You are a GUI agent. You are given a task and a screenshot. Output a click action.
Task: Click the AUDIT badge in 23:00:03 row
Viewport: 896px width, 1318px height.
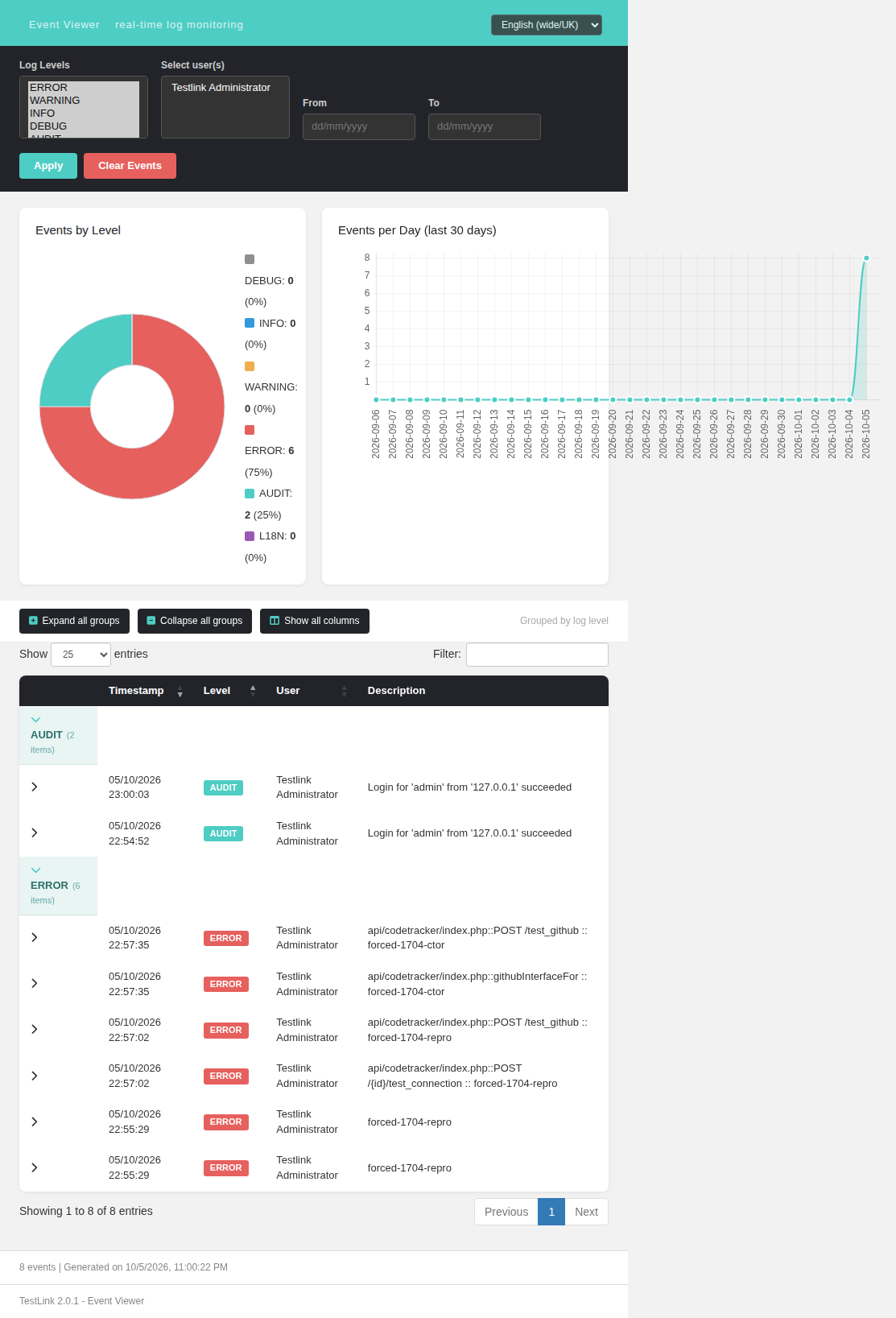pos(223,787)
